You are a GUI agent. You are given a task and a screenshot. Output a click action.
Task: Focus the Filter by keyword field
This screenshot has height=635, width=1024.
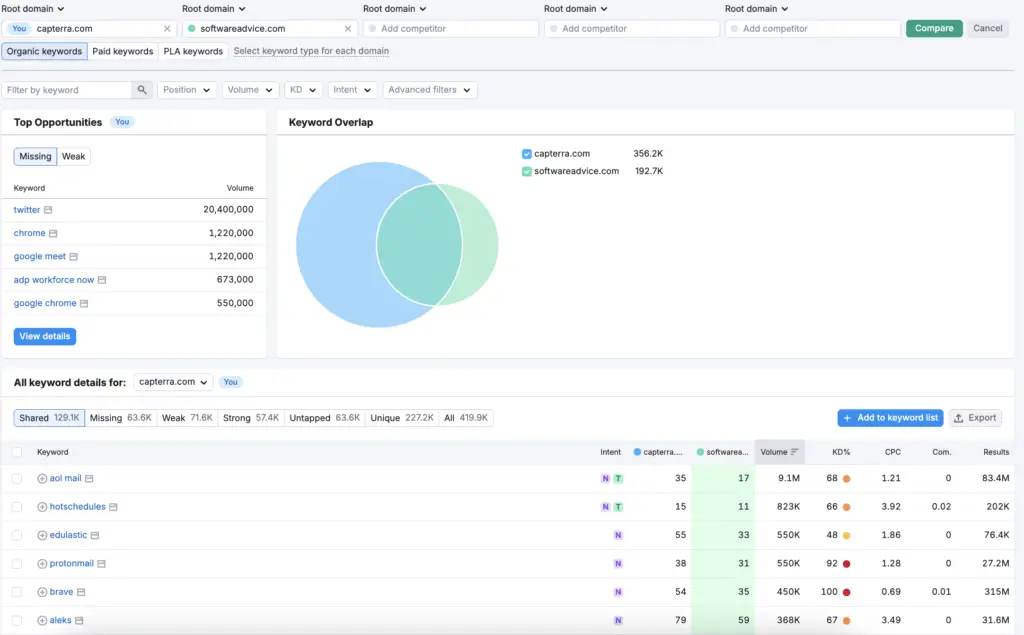click(x=67, y=90)
